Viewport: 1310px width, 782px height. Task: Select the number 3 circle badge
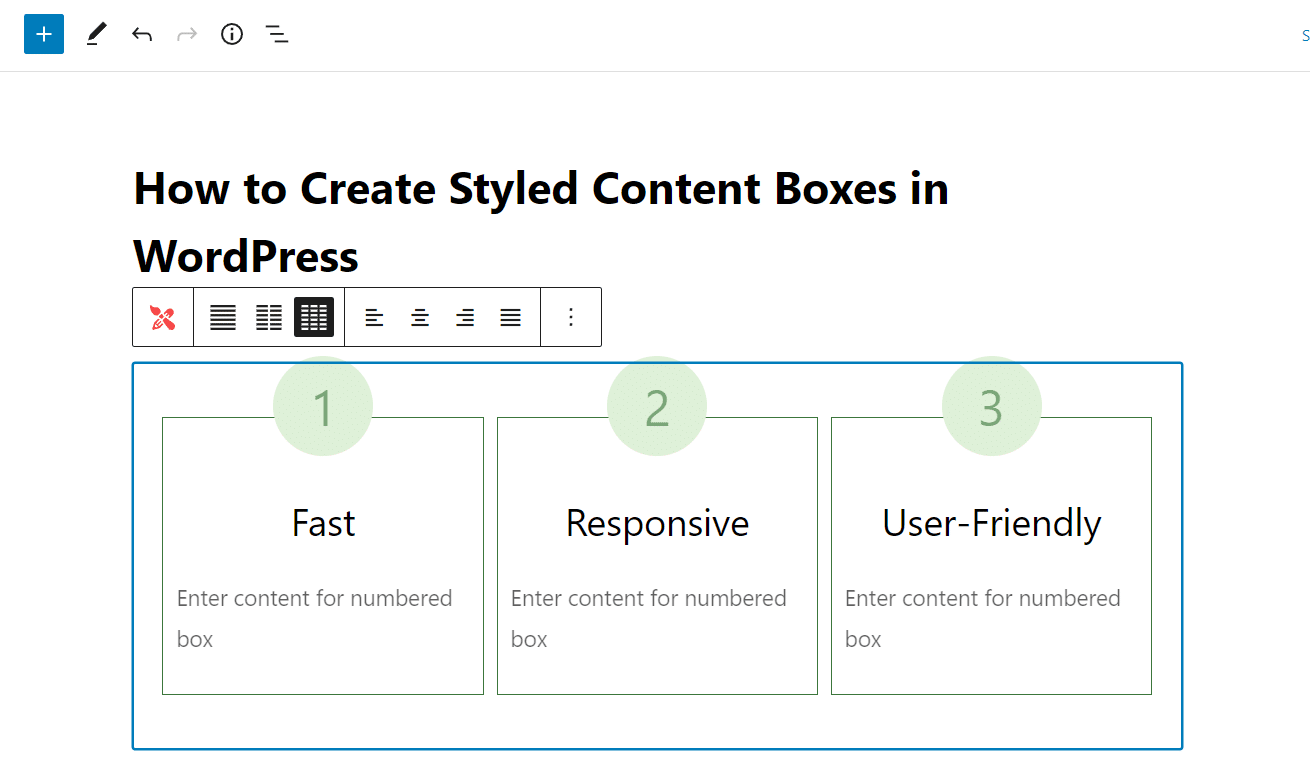[991, 407]
